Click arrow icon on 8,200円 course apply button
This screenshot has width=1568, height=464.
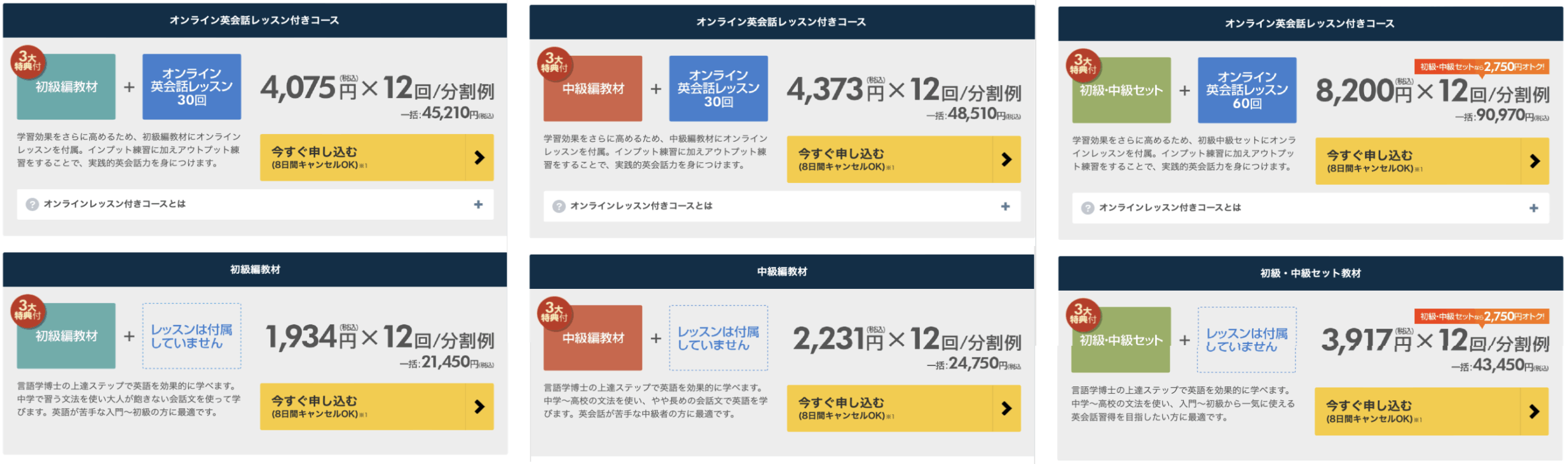pyautogui.click(x=1534, y=162)
